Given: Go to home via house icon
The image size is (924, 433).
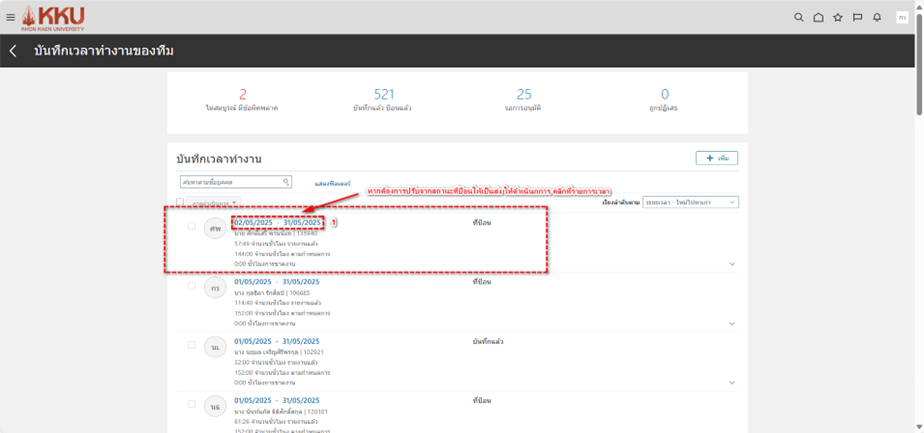Looking at the screenshot, I should 818,17.
